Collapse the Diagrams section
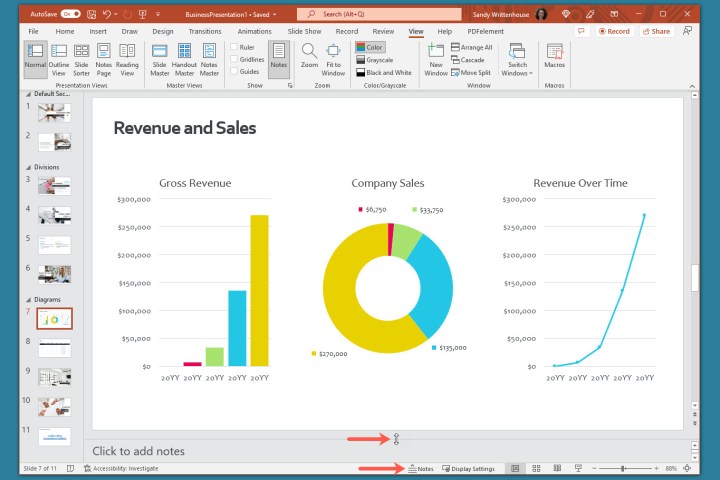Screen dimensions: 720x480 click(28, 299)
